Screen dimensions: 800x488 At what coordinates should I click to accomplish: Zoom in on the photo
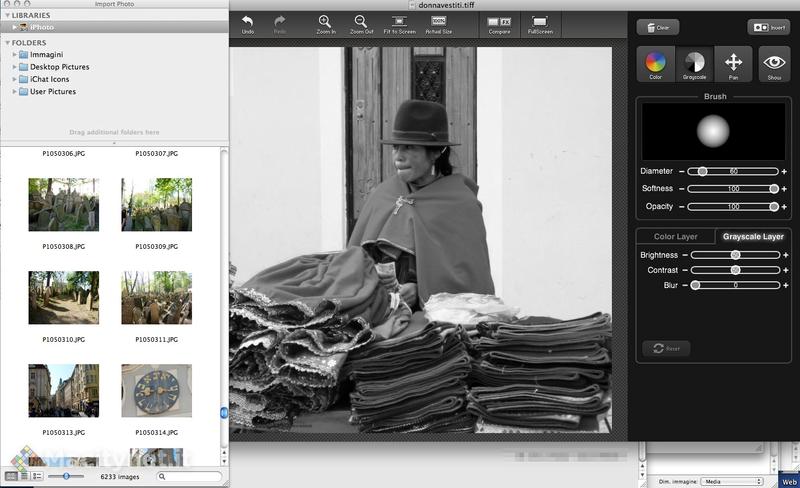coord(325,21)
